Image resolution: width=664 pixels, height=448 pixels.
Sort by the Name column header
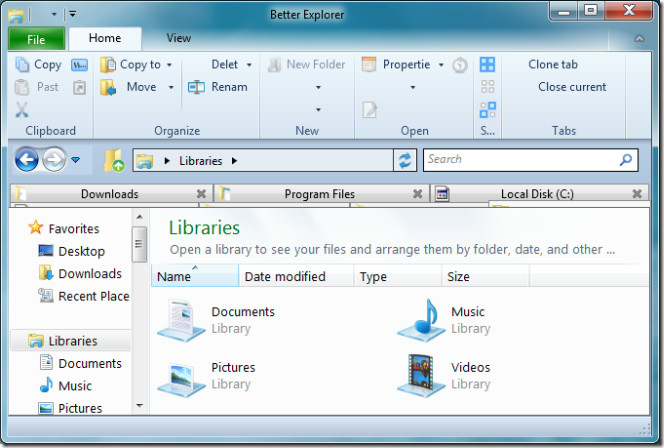(195, 277)
